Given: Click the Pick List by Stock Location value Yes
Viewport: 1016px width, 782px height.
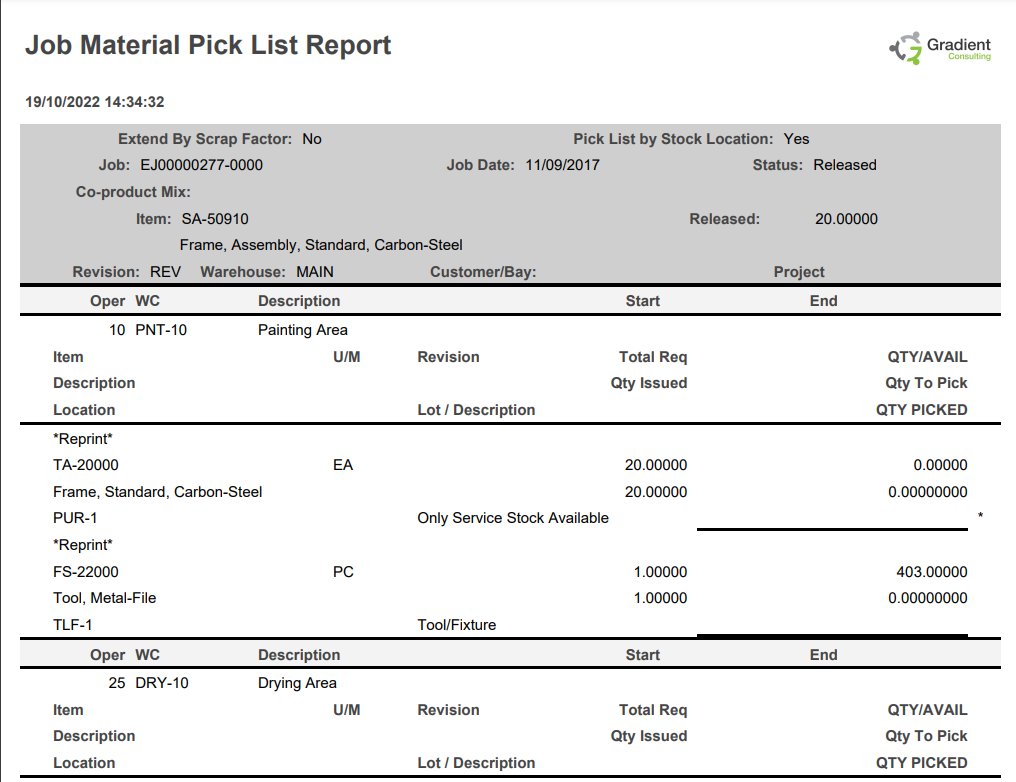Looking at the screenshot, I should coord(796,139).
